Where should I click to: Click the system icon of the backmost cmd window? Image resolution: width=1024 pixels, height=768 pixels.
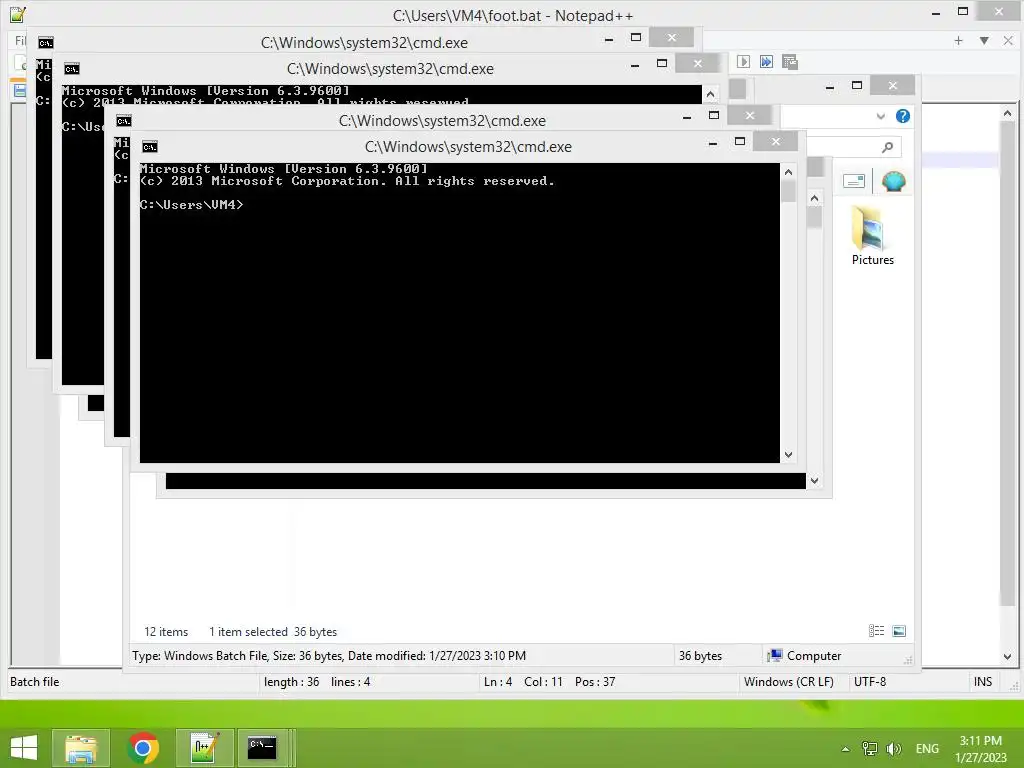pos(45,43)
